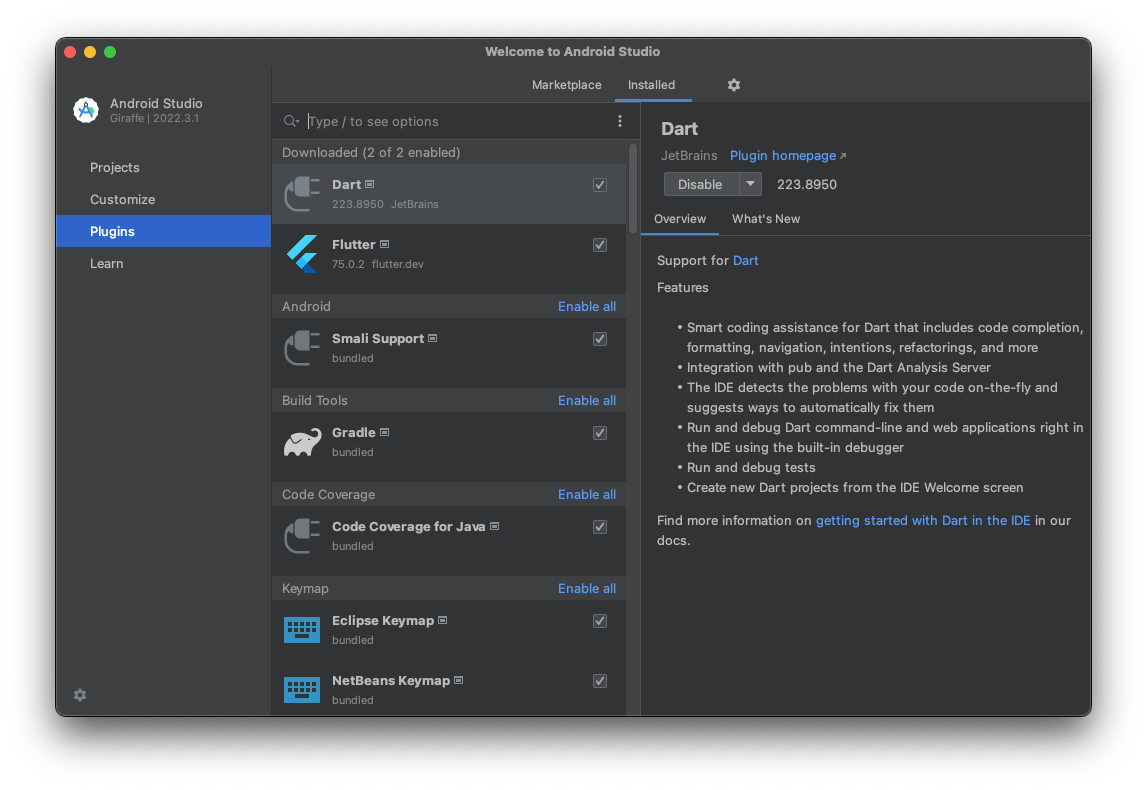The height and width of the screenshot is (790, 1147).
Task: Click the bundled badge icon next to Dart
Action: 369,184
